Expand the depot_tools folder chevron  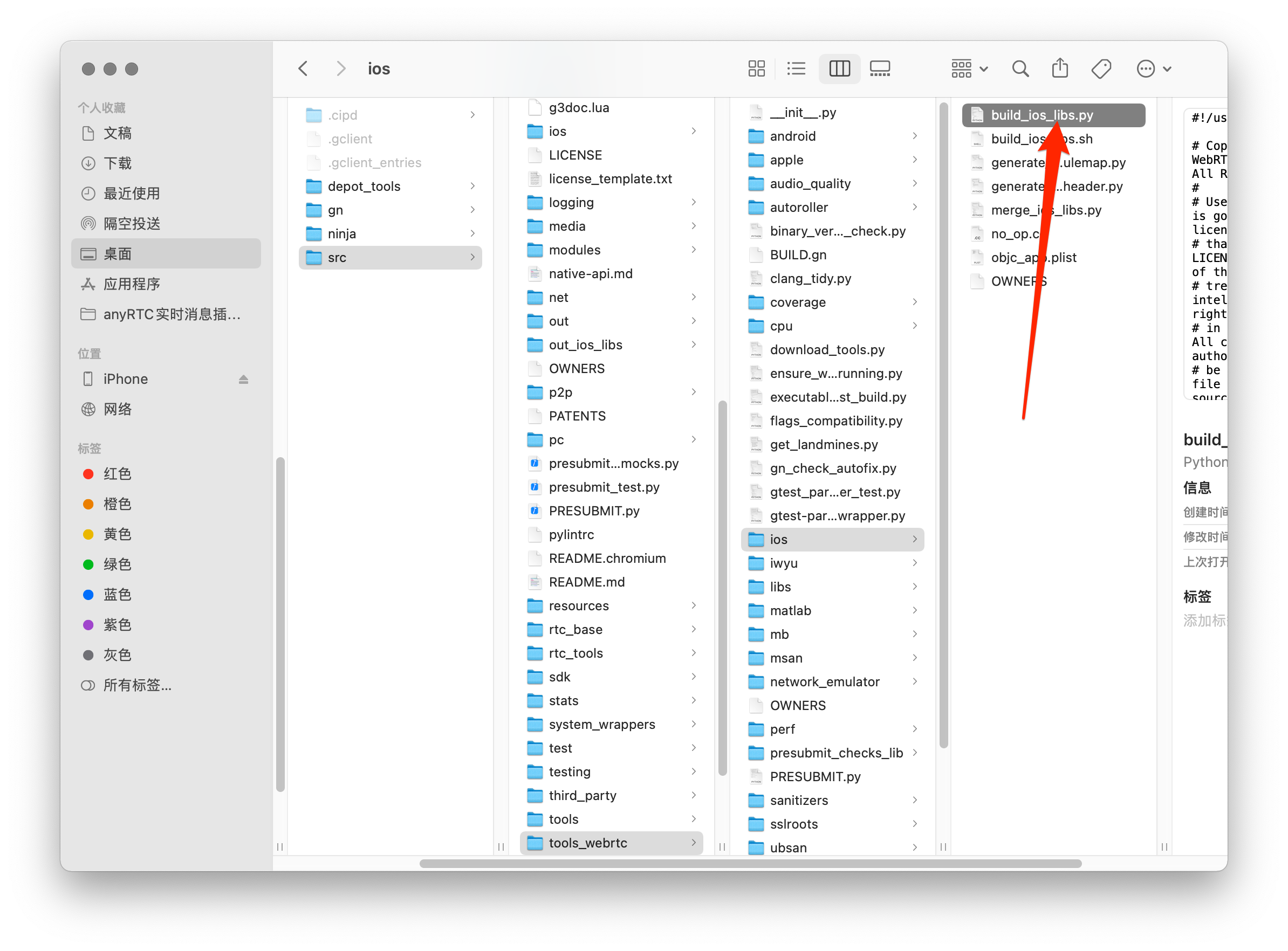pyautogui.click(x=472, y=186)
